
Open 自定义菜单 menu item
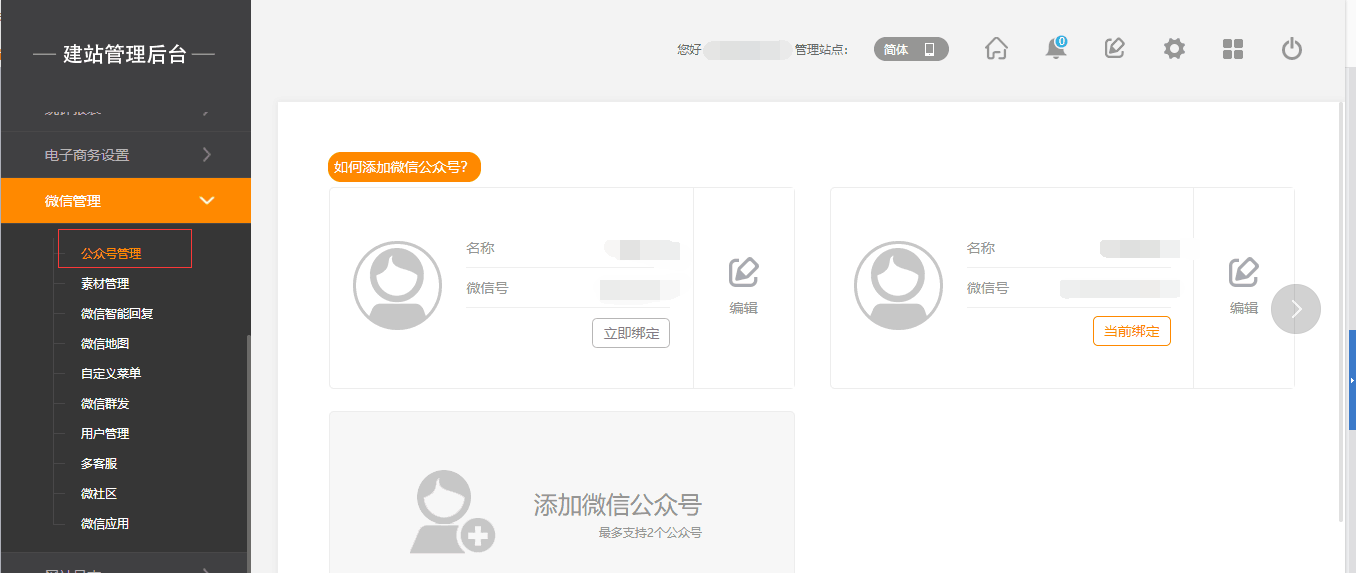[111, 374]
